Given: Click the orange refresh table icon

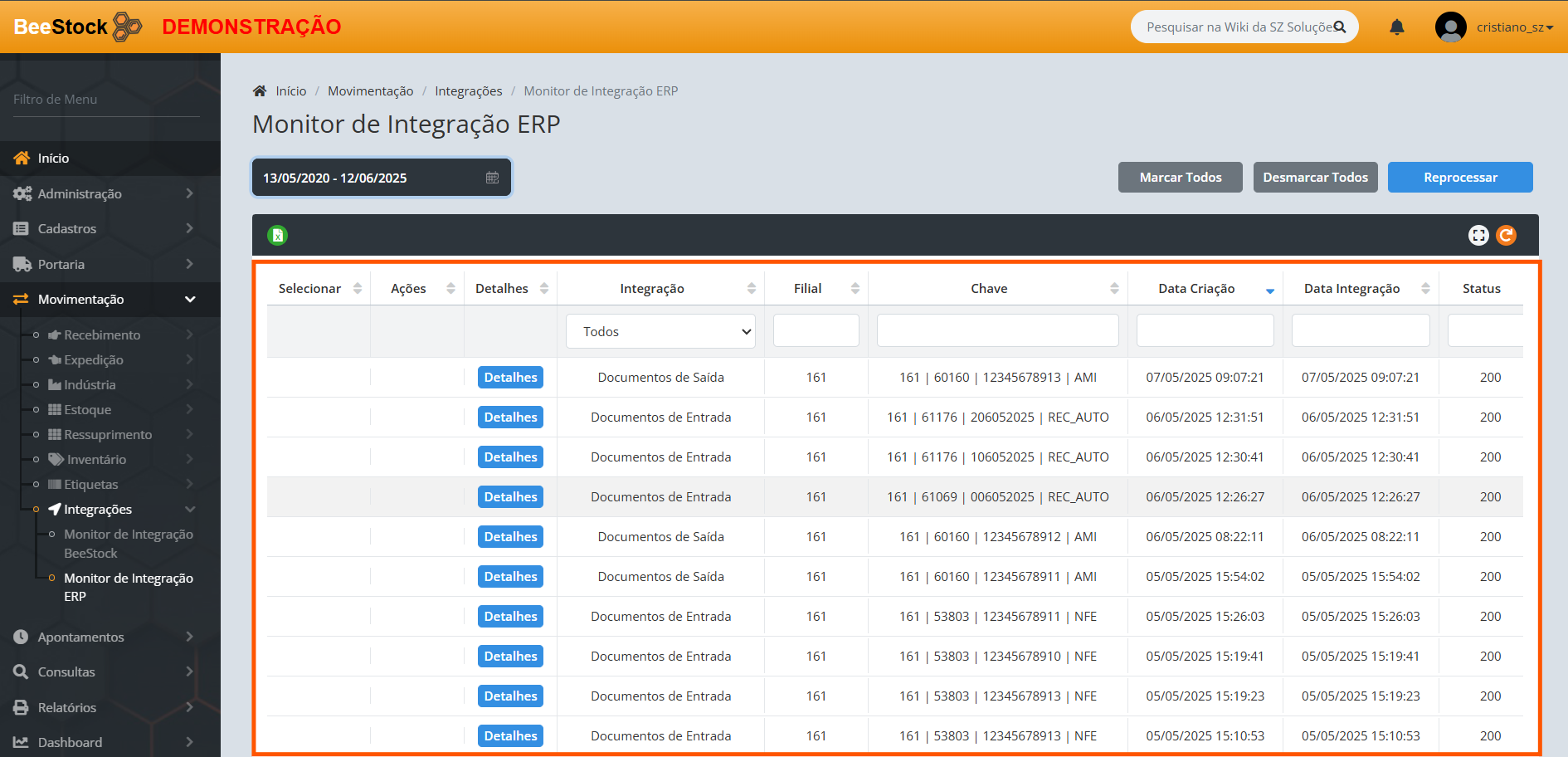Looking at the screenshot, I should click(1506, 236).
